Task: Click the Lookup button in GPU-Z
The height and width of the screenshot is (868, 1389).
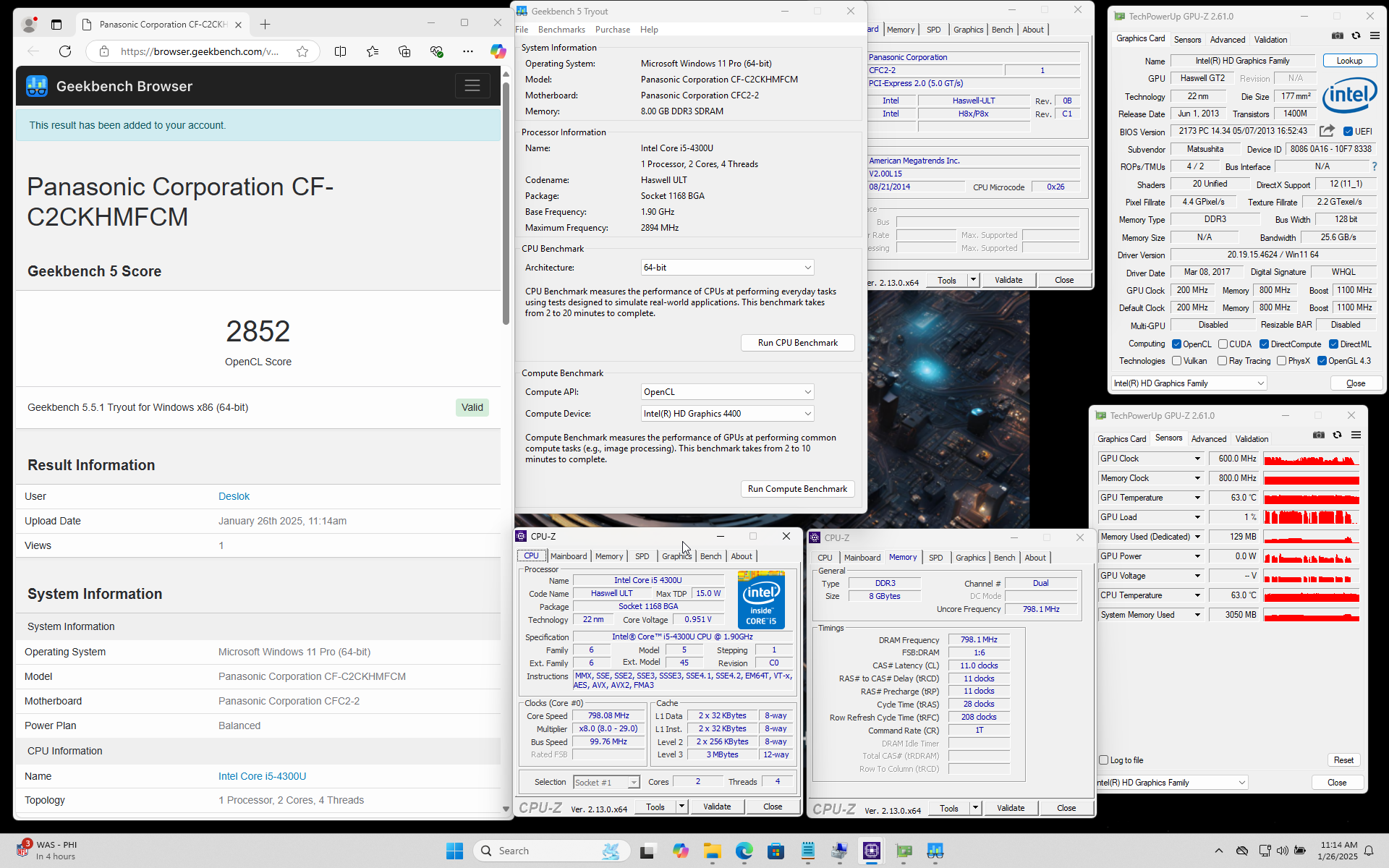Action: click(1349, 61)
